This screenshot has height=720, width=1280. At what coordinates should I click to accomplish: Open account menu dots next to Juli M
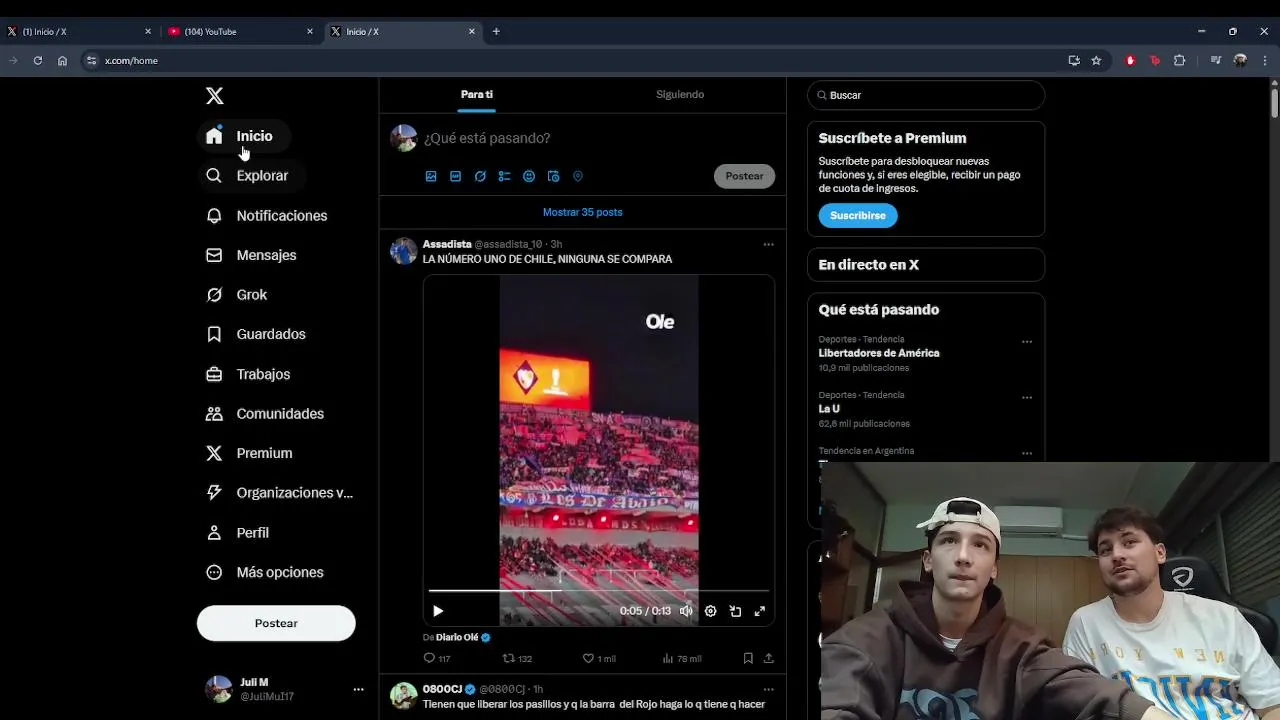click(x=358, y=689)
